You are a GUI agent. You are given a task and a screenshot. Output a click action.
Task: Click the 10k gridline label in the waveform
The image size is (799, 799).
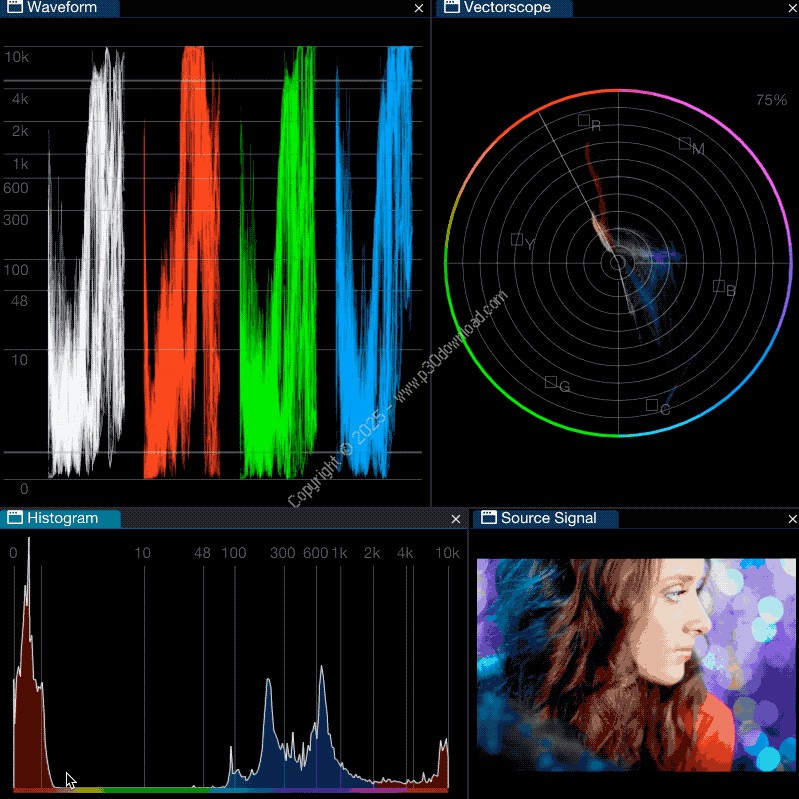[17, 58]
